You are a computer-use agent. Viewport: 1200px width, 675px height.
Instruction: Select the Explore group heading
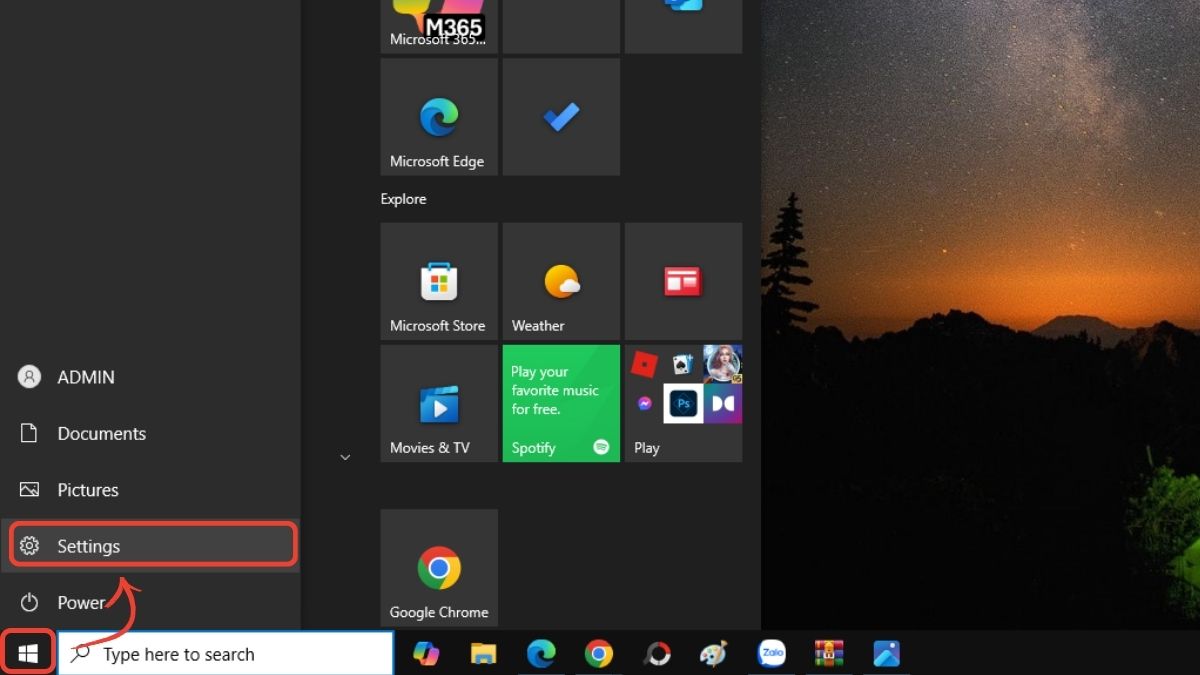pyautogui.click(x=403, y=199)
